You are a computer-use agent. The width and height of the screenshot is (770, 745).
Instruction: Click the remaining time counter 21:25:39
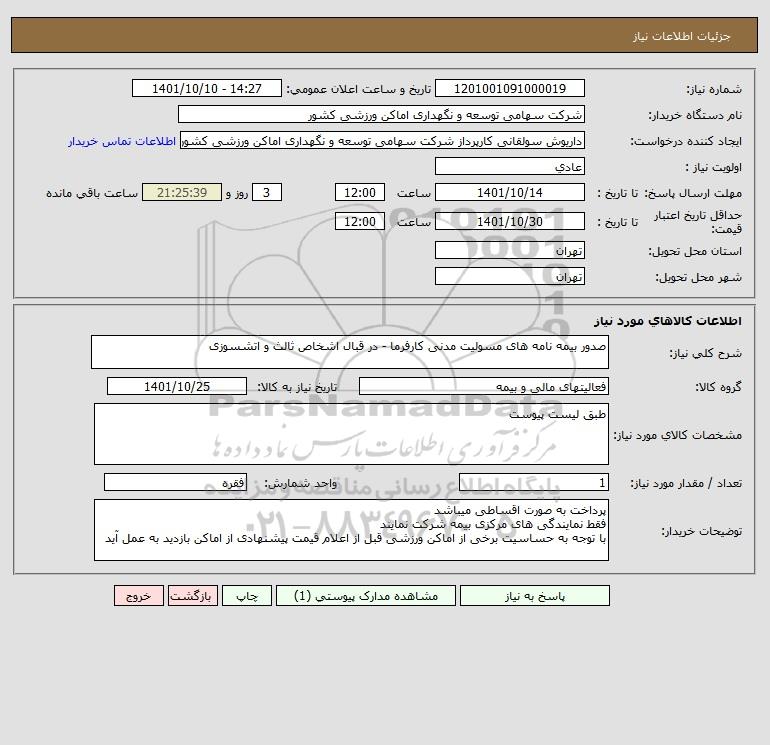point(182,193)
